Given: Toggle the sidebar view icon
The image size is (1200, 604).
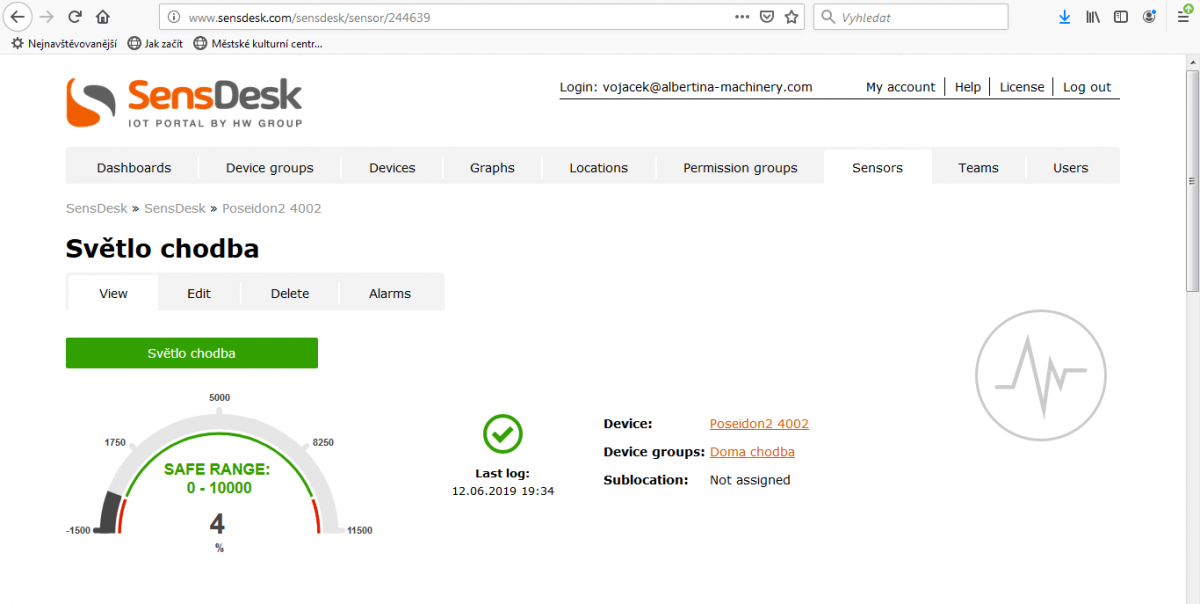Looking at the screenshot, I should coord(1121,17).
